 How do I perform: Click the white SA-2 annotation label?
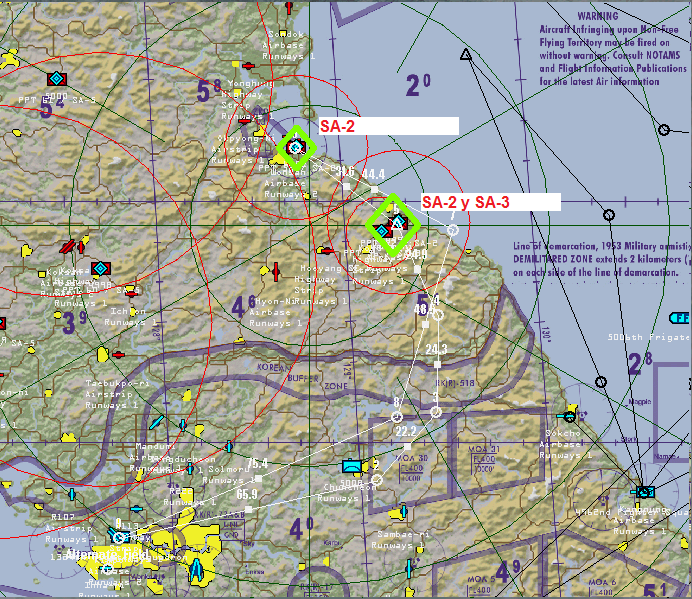click(389, 126)
